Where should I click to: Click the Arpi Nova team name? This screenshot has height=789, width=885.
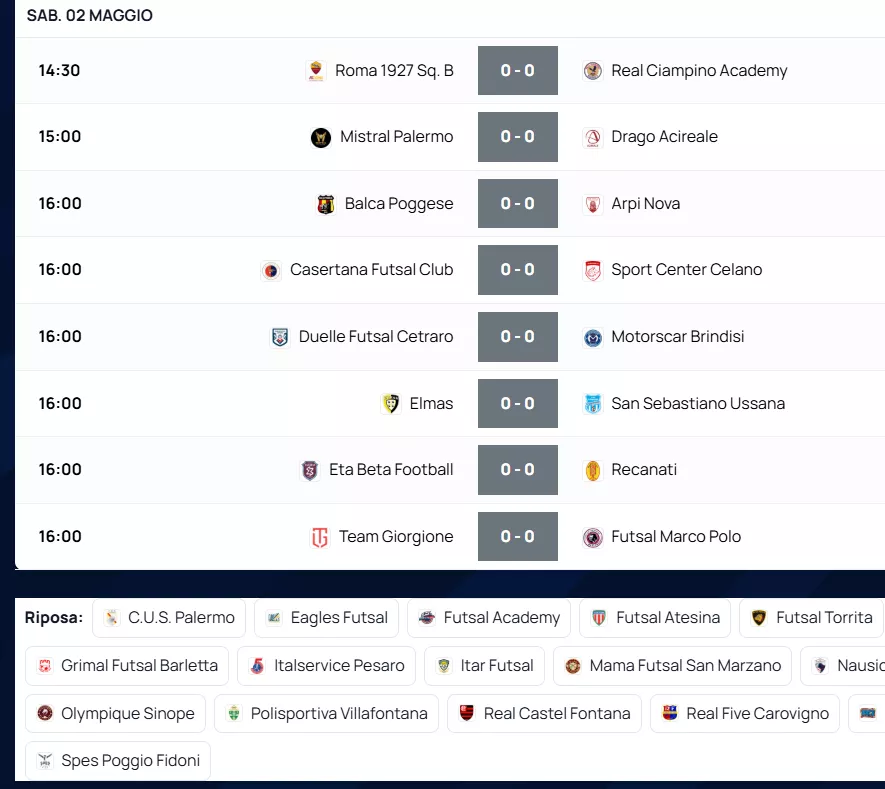pos(646,204)
